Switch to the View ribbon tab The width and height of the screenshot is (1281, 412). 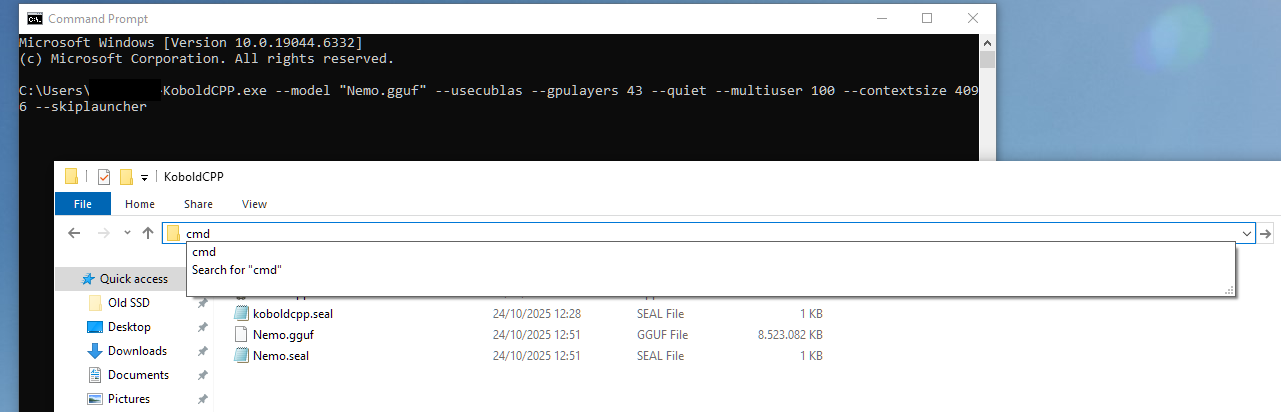pos(254,204)
